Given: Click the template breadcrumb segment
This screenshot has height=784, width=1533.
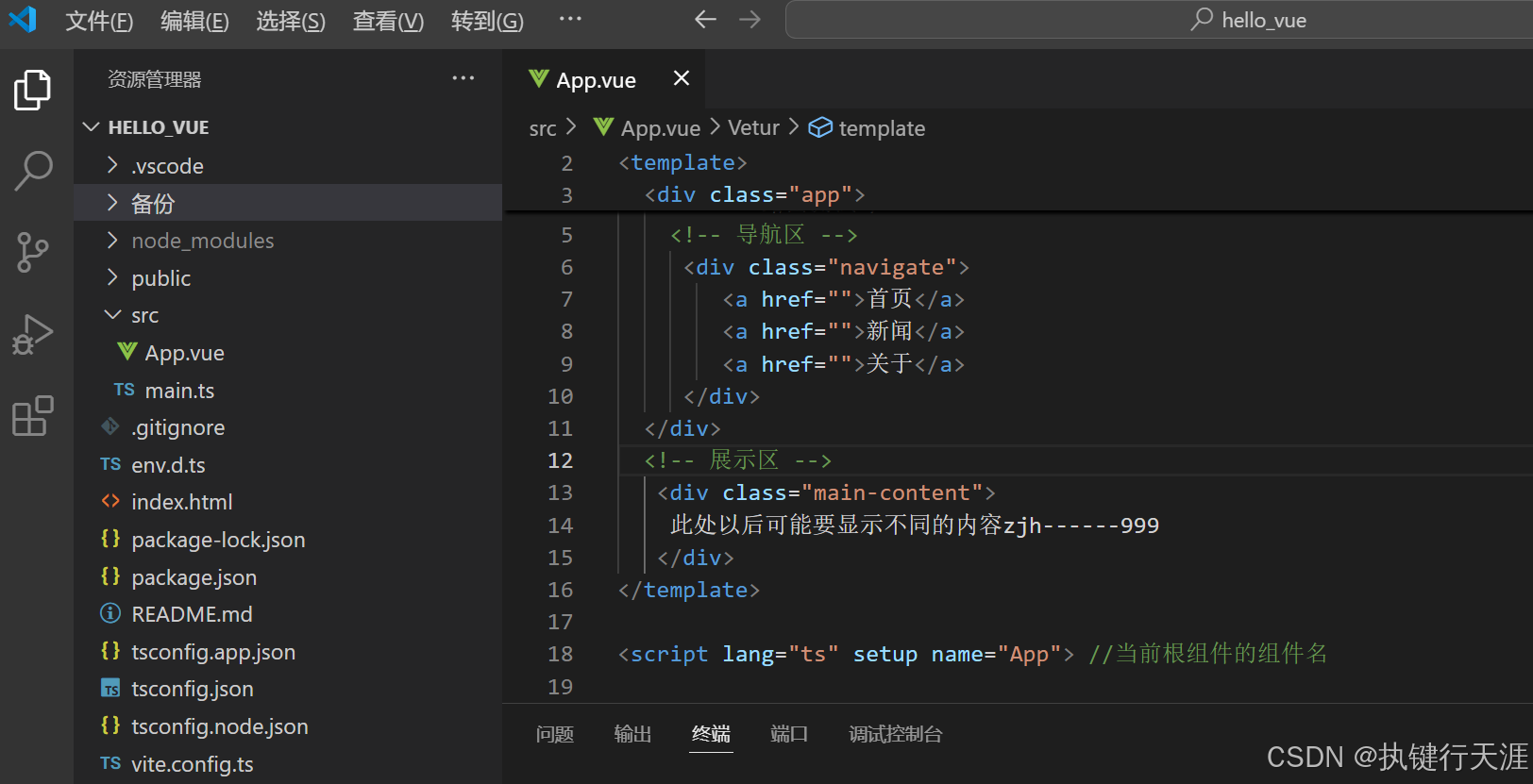Looking at the screenshot, I should coord(882,128).
